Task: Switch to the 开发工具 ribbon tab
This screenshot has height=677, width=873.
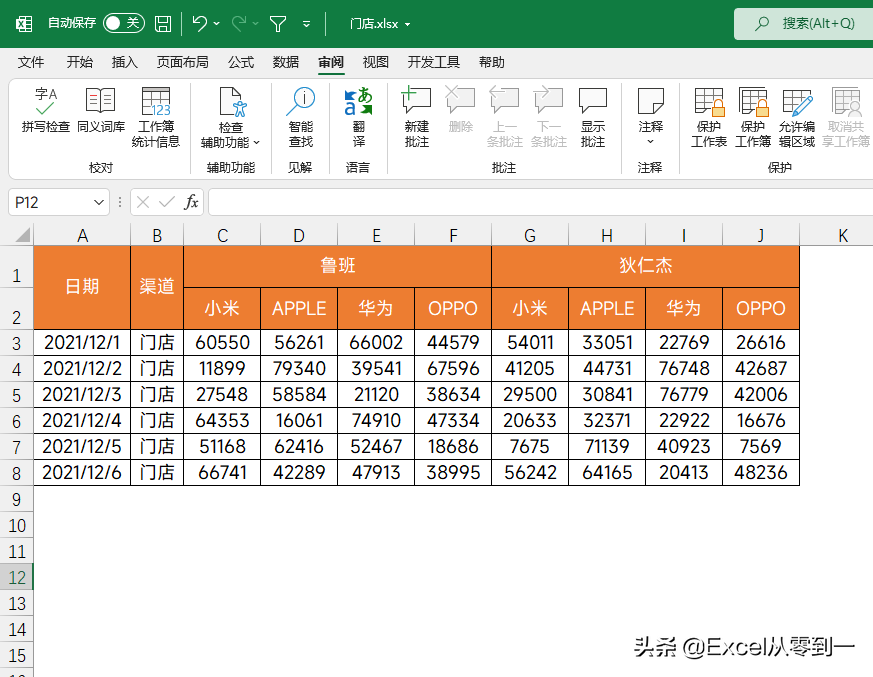Action: (434, 62)
